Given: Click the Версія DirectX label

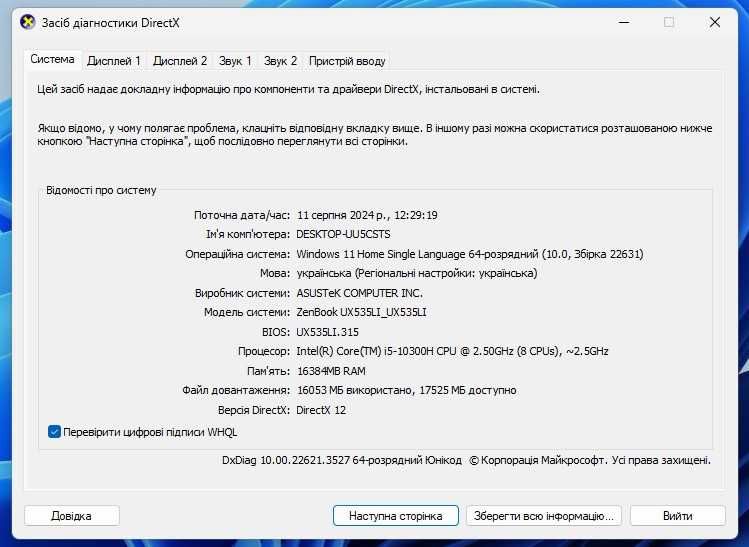Looking at the screenshot, I should pyautogui.click(x=254, y=410).
